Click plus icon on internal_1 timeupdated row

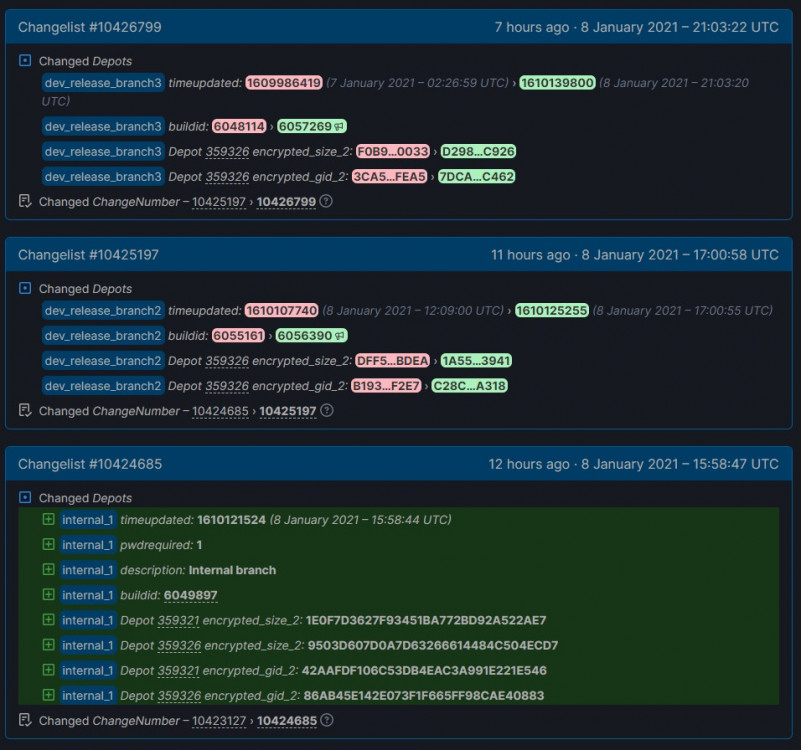click(x=49, y=520)
